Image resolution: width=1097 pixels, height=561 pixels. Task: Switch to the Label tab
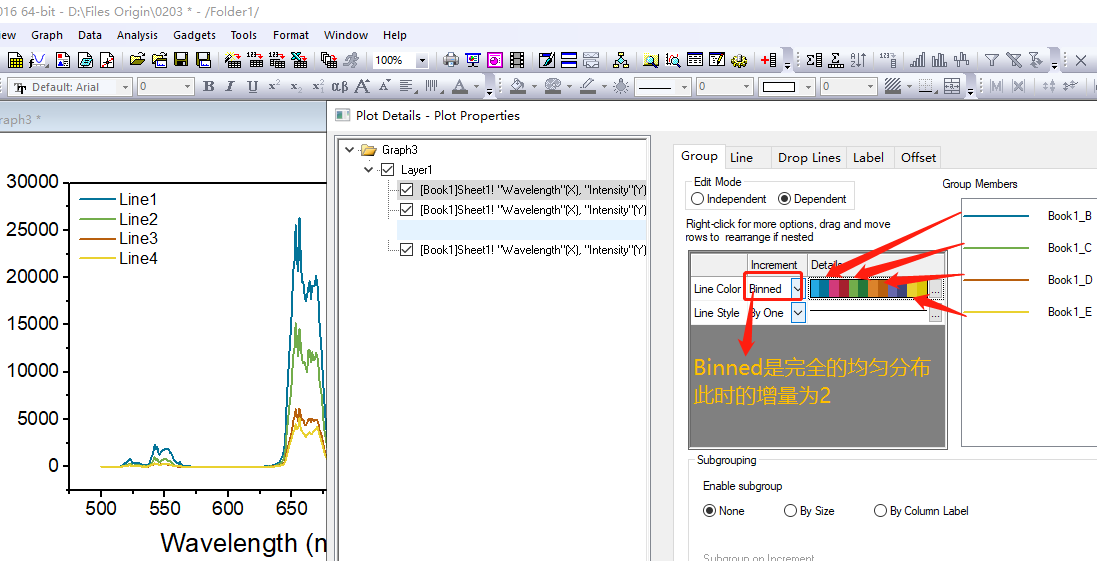pos(868,157)
